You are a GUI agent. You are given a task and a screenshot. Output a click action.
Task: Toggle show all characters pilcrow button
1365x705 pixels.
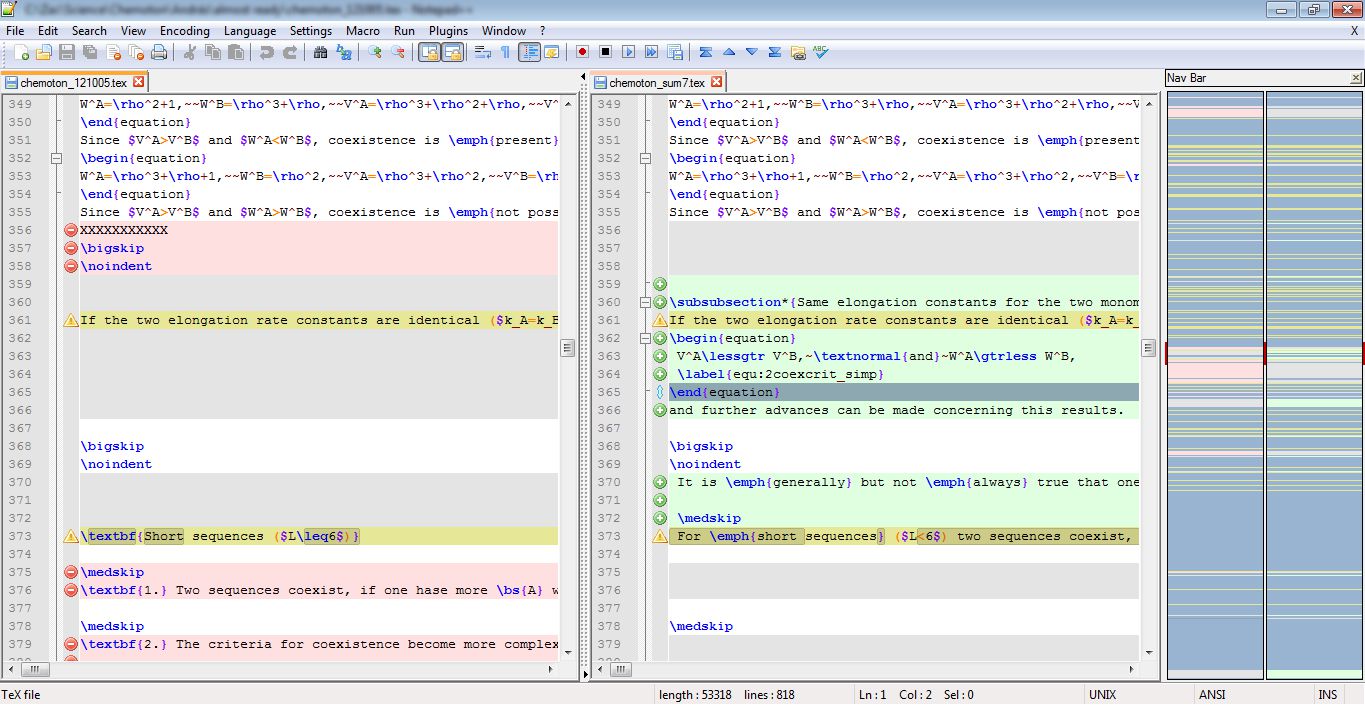coord(505,52)
